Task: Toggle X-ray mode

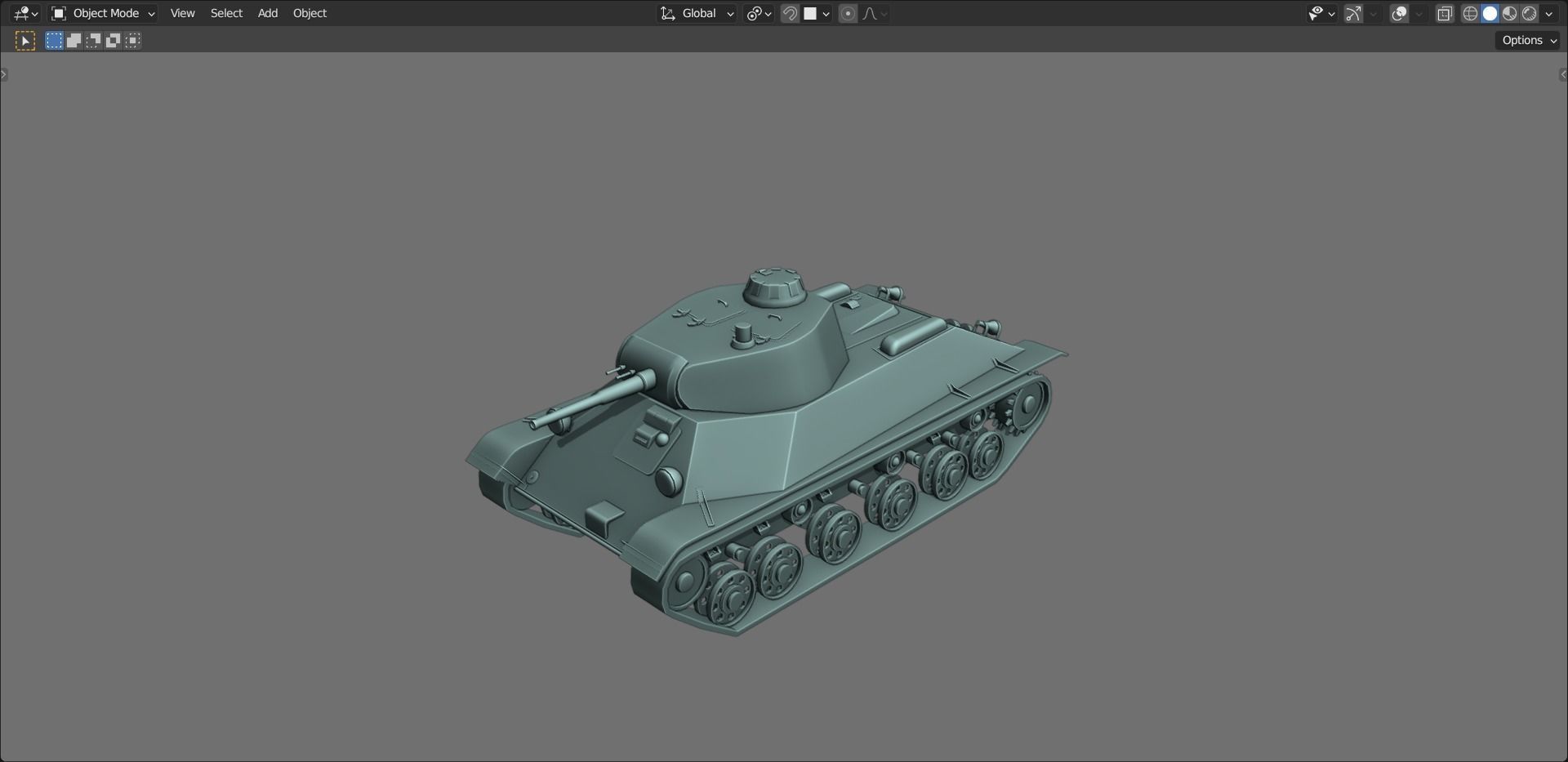Action: point(1445,13)
